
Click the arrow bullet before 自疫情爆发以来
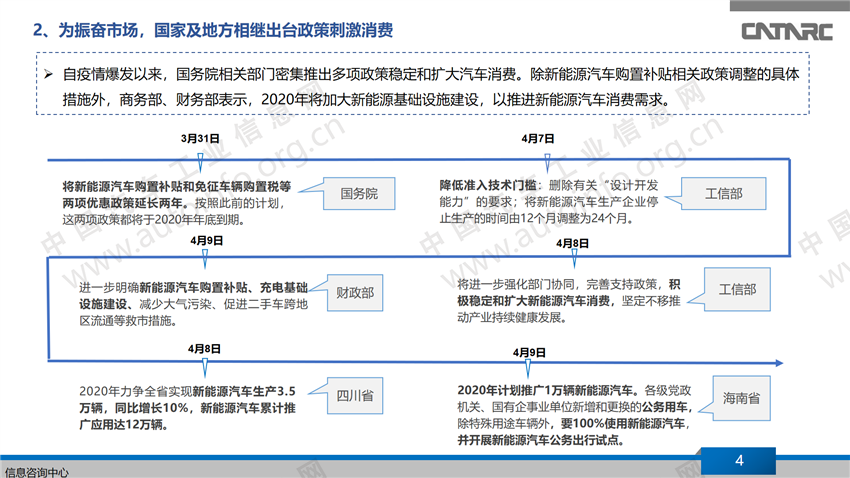click(x=48, y=74)
